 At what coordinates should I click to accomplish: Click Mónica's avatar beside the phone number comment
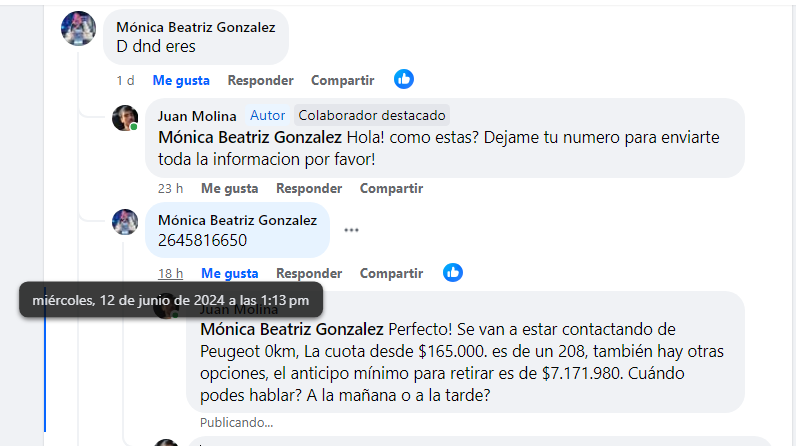pos(124,222)
